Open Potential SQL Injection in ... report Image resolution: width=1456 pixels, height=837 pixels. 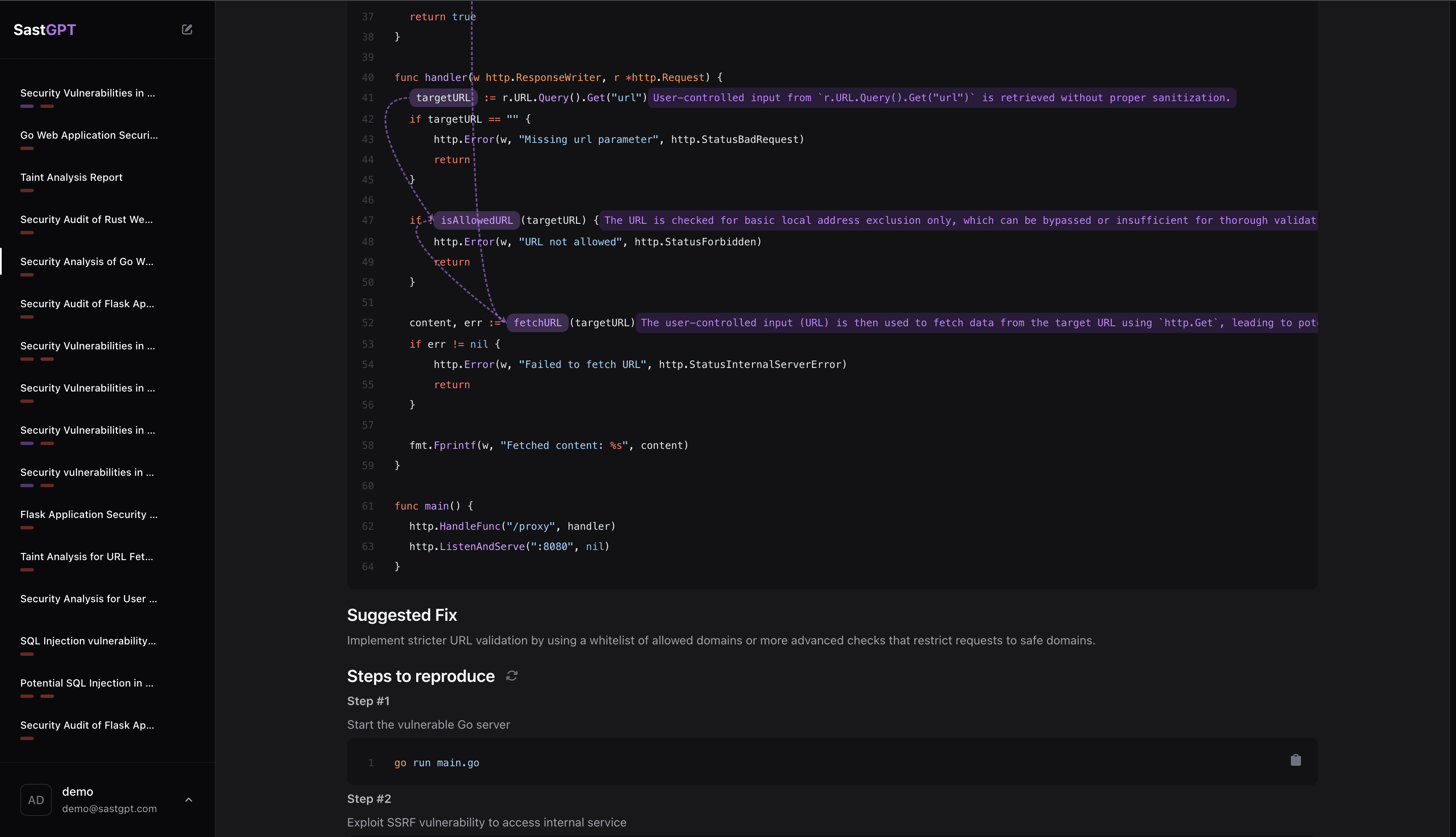(x=87, y=683)
